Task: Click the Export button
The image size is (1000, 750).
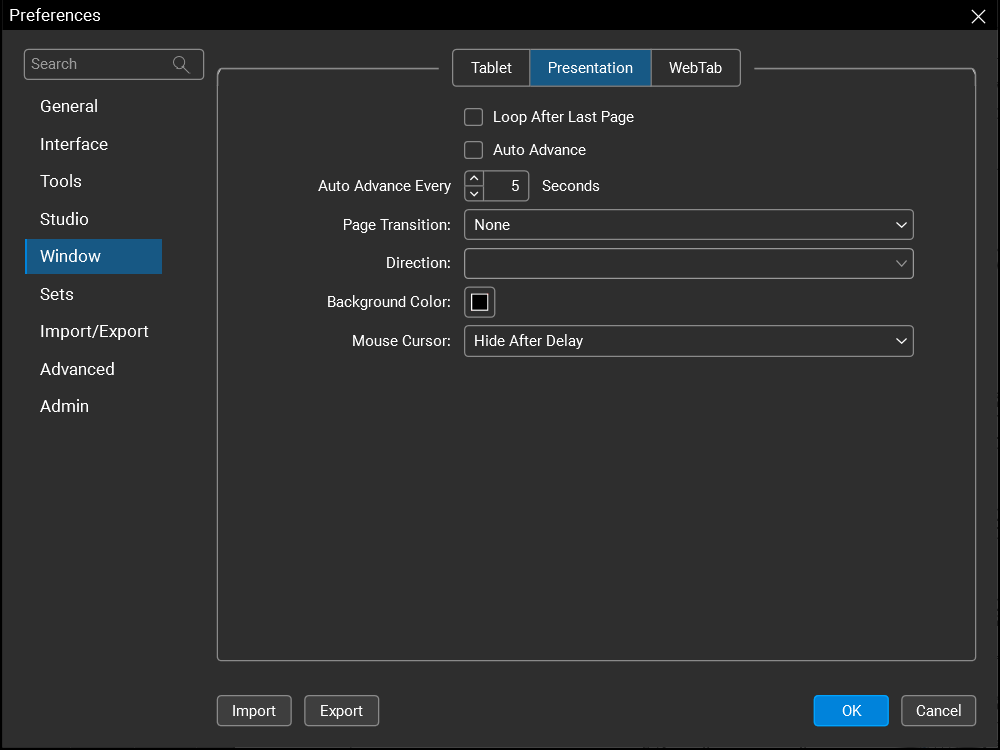Action: pos(341,711)
